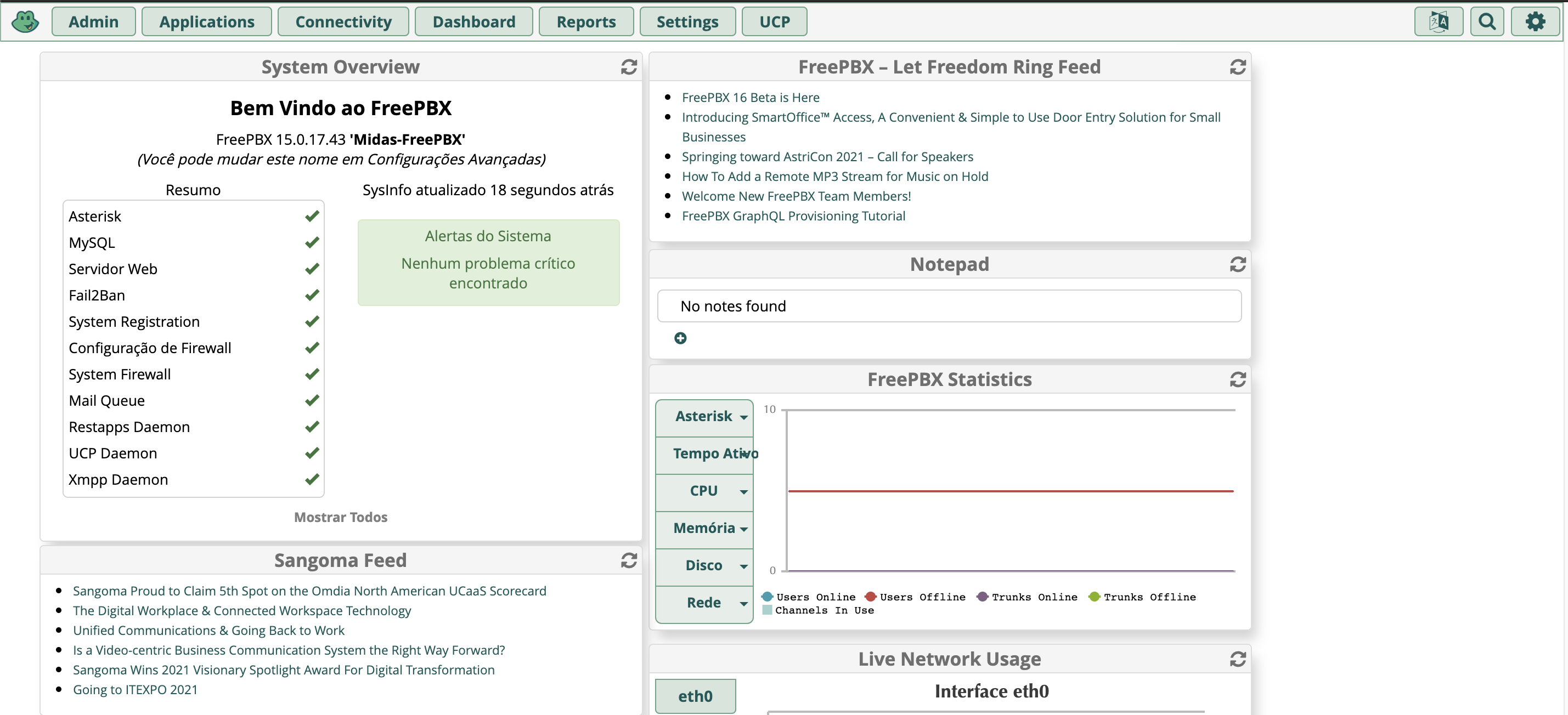Open Sangoma Wins 2021 Visionary Spotlight Award link

point(284,670)
